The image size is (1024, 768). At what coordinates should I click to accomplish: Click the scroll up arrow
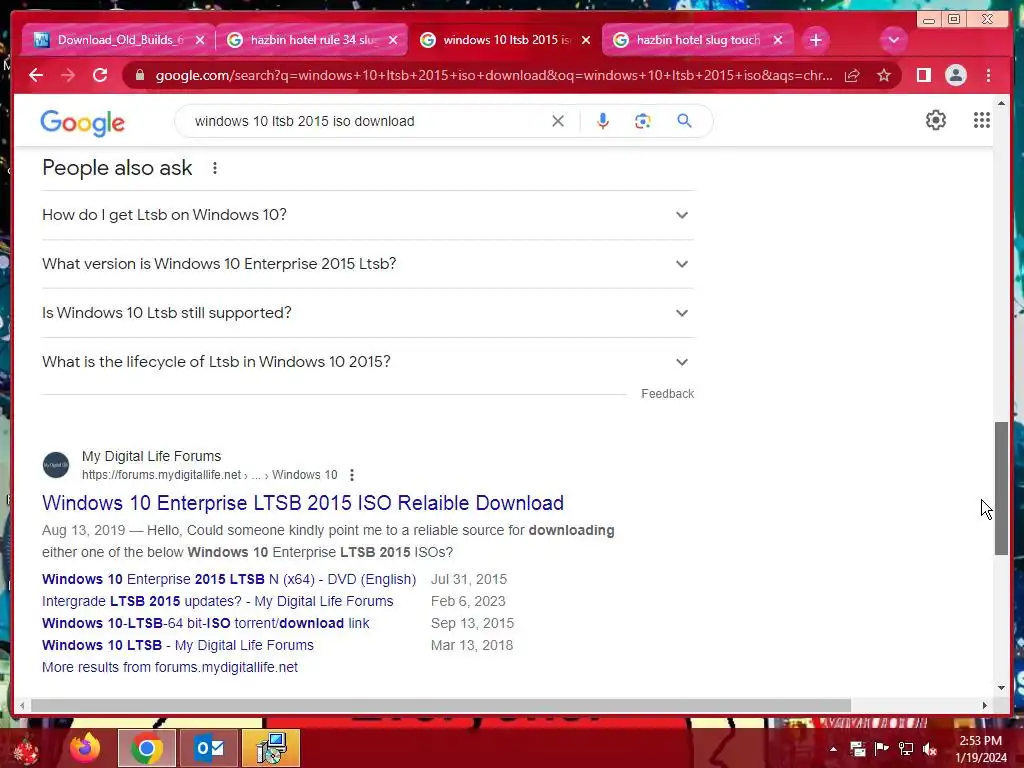[1001, 103]
